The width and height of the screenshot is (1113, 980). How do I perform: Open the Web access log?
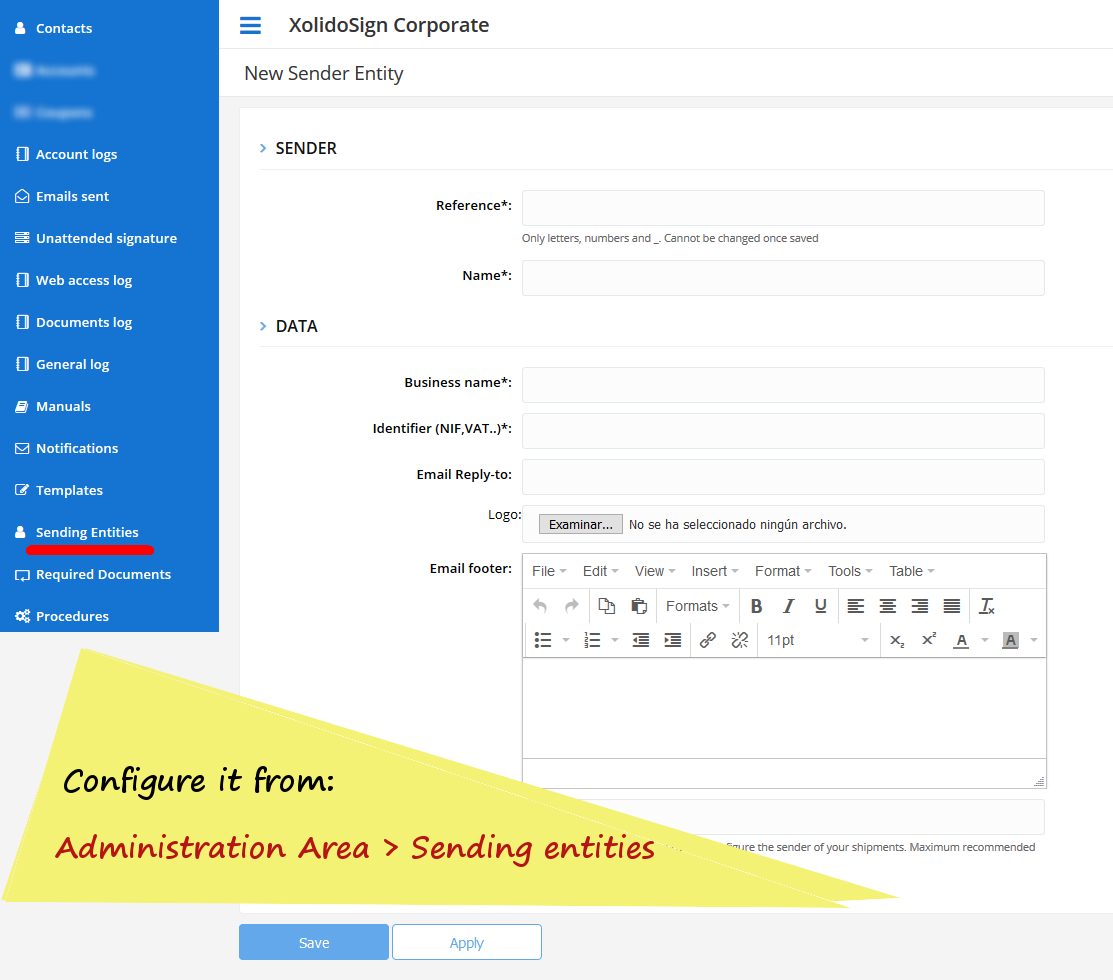(x=74, y=280)
